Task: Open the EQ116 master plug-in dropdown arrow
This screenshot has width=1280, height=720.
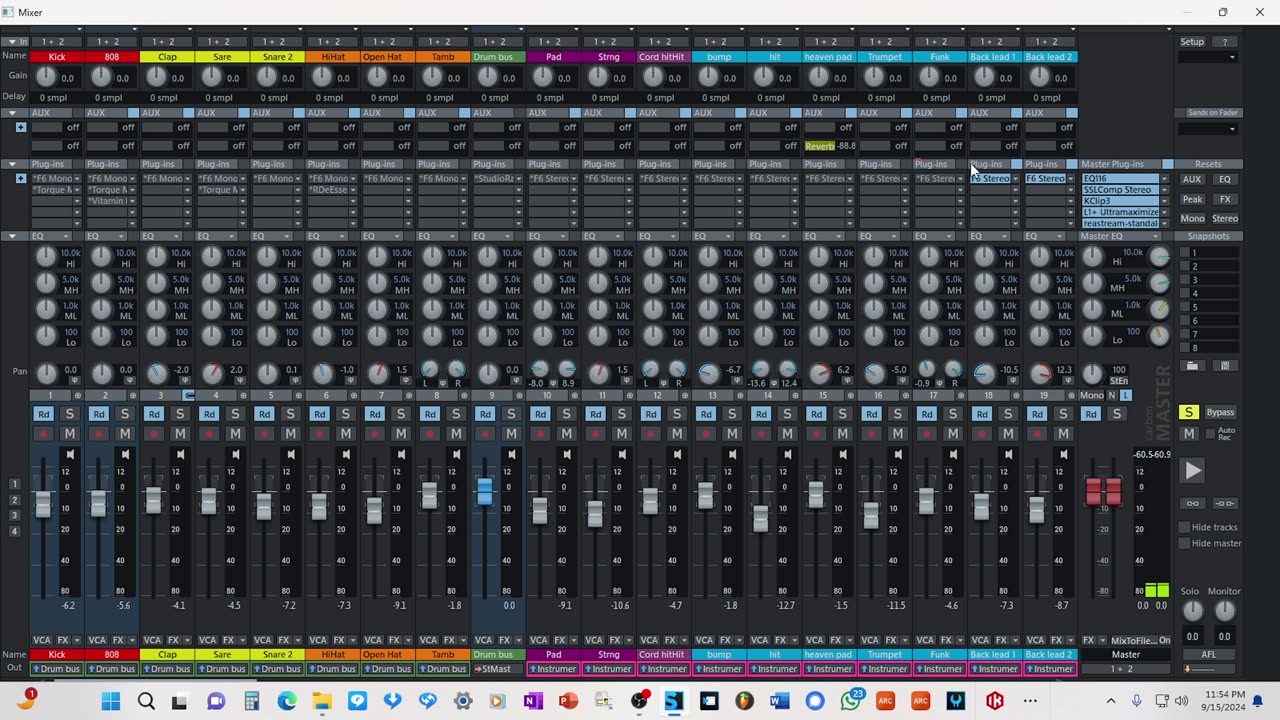Action: [x=1164, y=179]
